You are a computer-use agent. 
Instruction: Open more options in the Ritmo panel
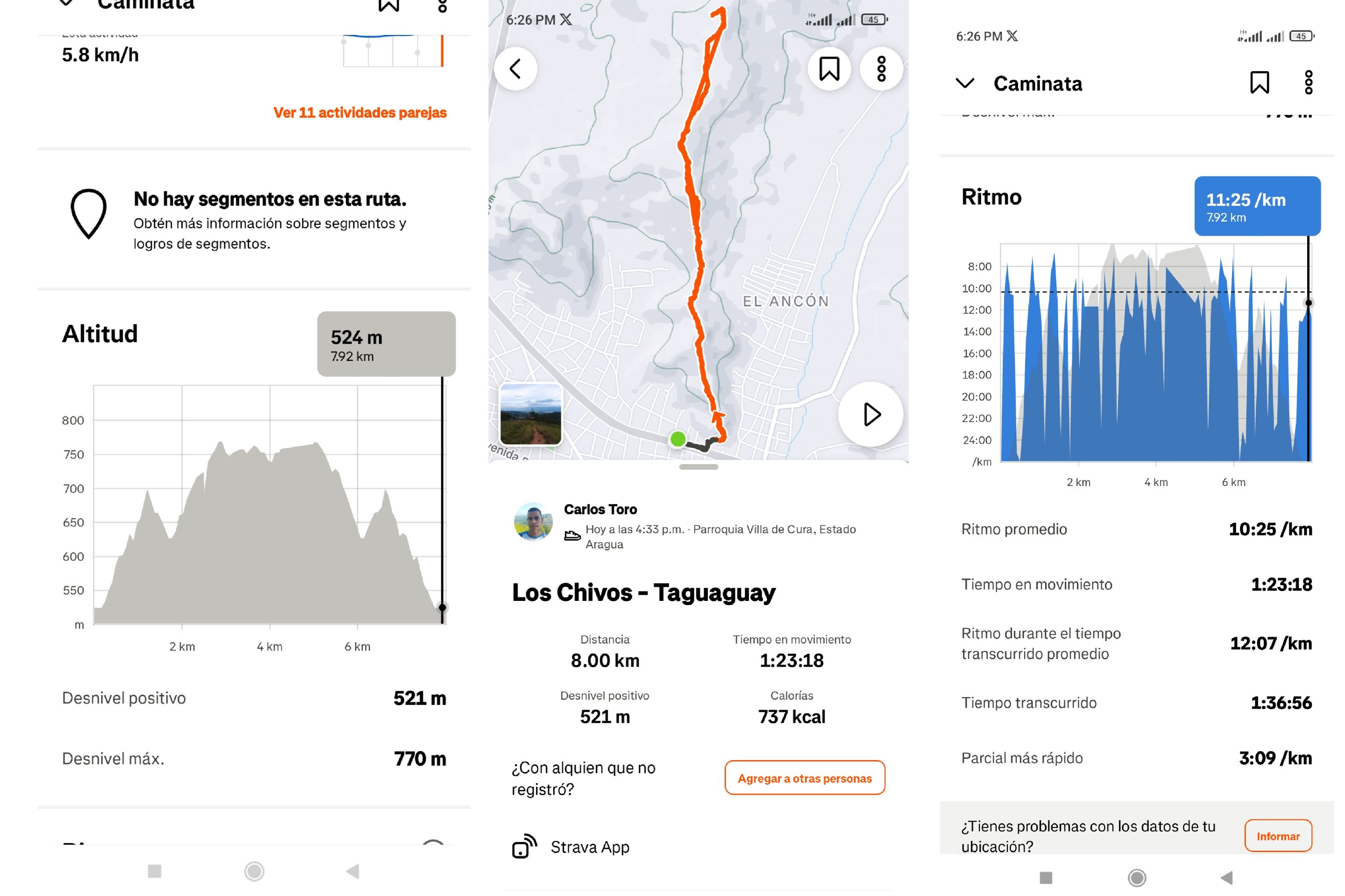1309,83
